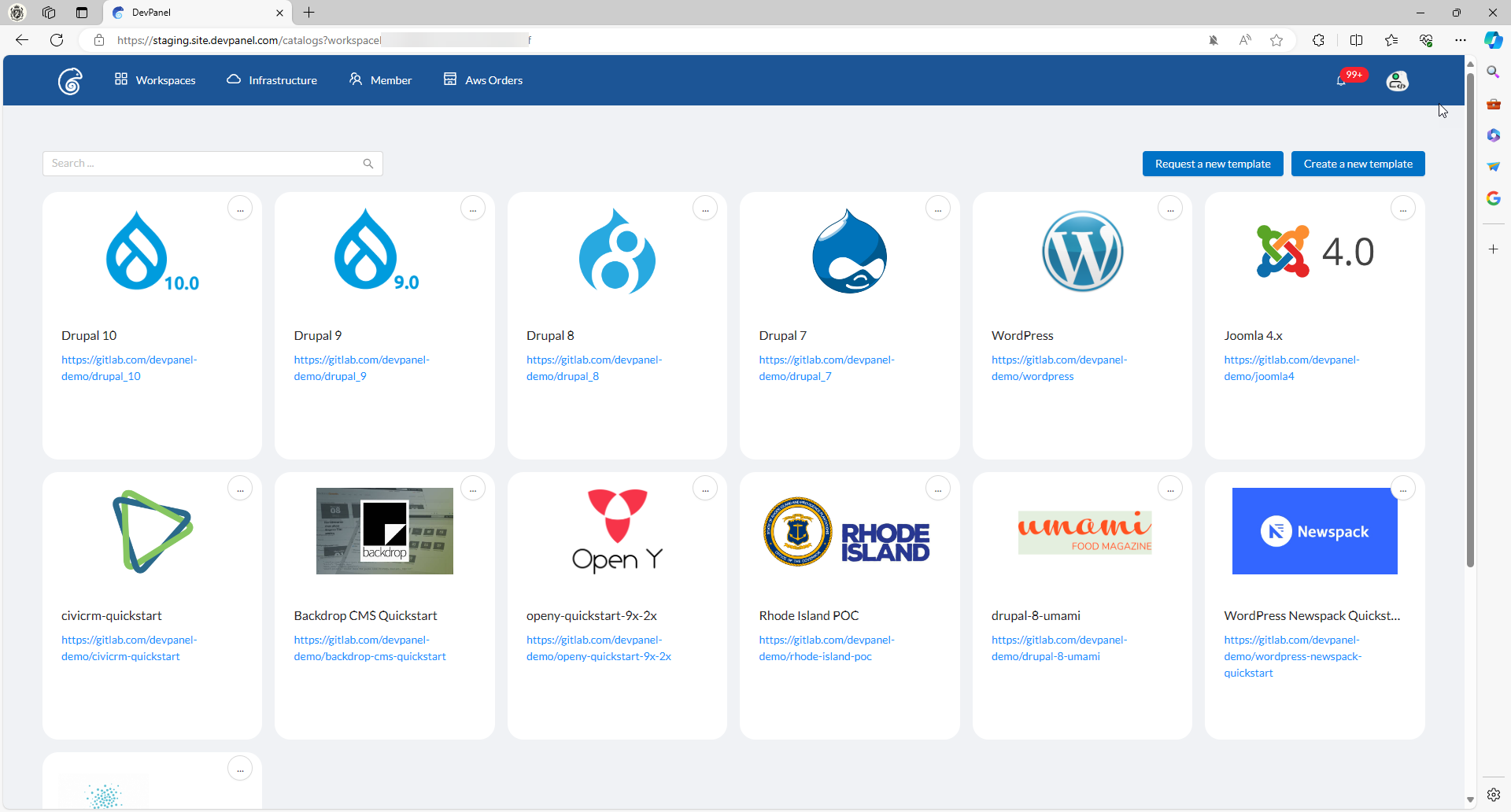The height and width of the screenshot is (812, 1511).
Task: Open options menu for Backdrop CMS Quickstart
Action: [x=472, y=489]
